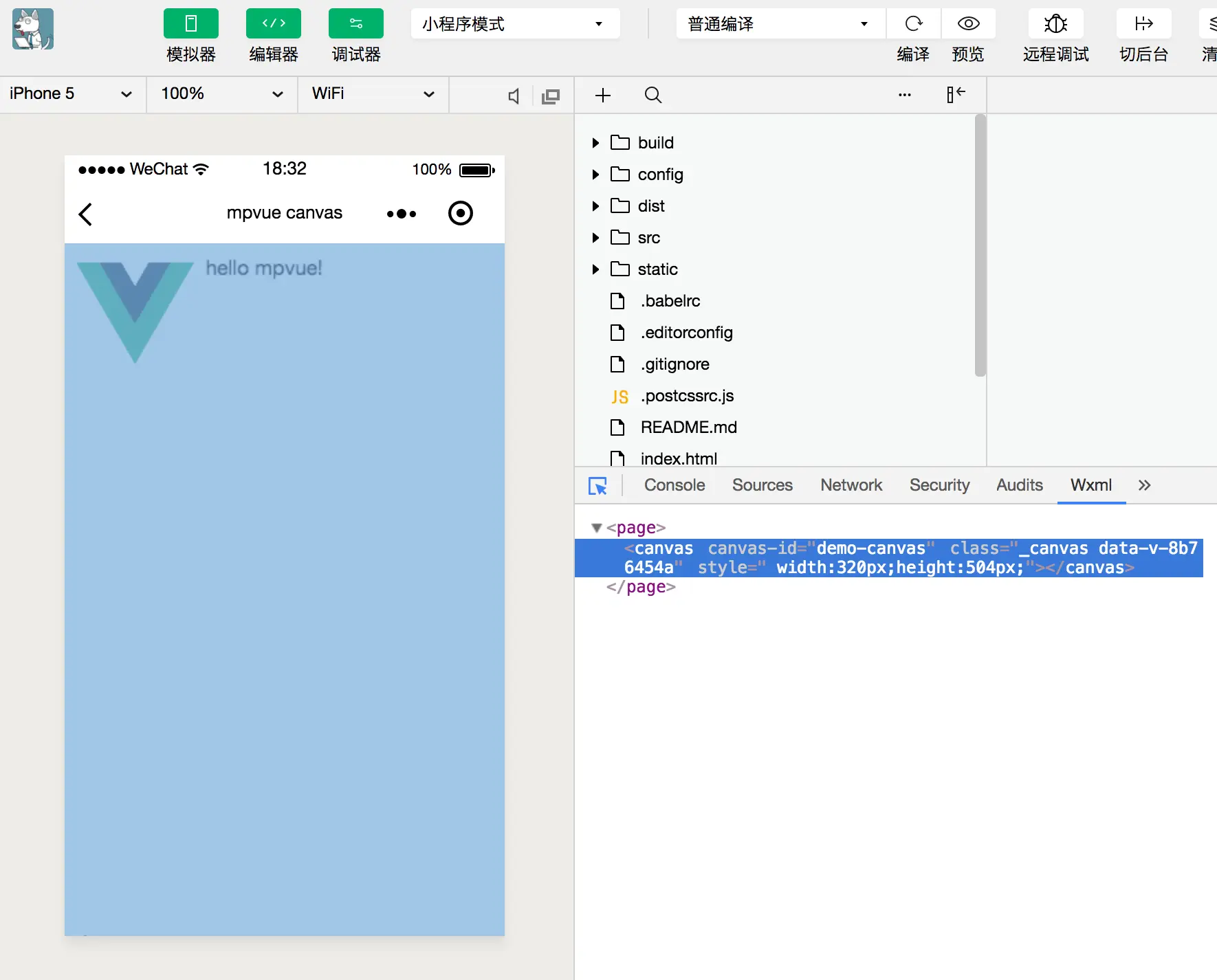Image resolution: width=1217 pixels, height=980 pixels.
Task: Switch to the Audits tab
Action: (1020, 485)
